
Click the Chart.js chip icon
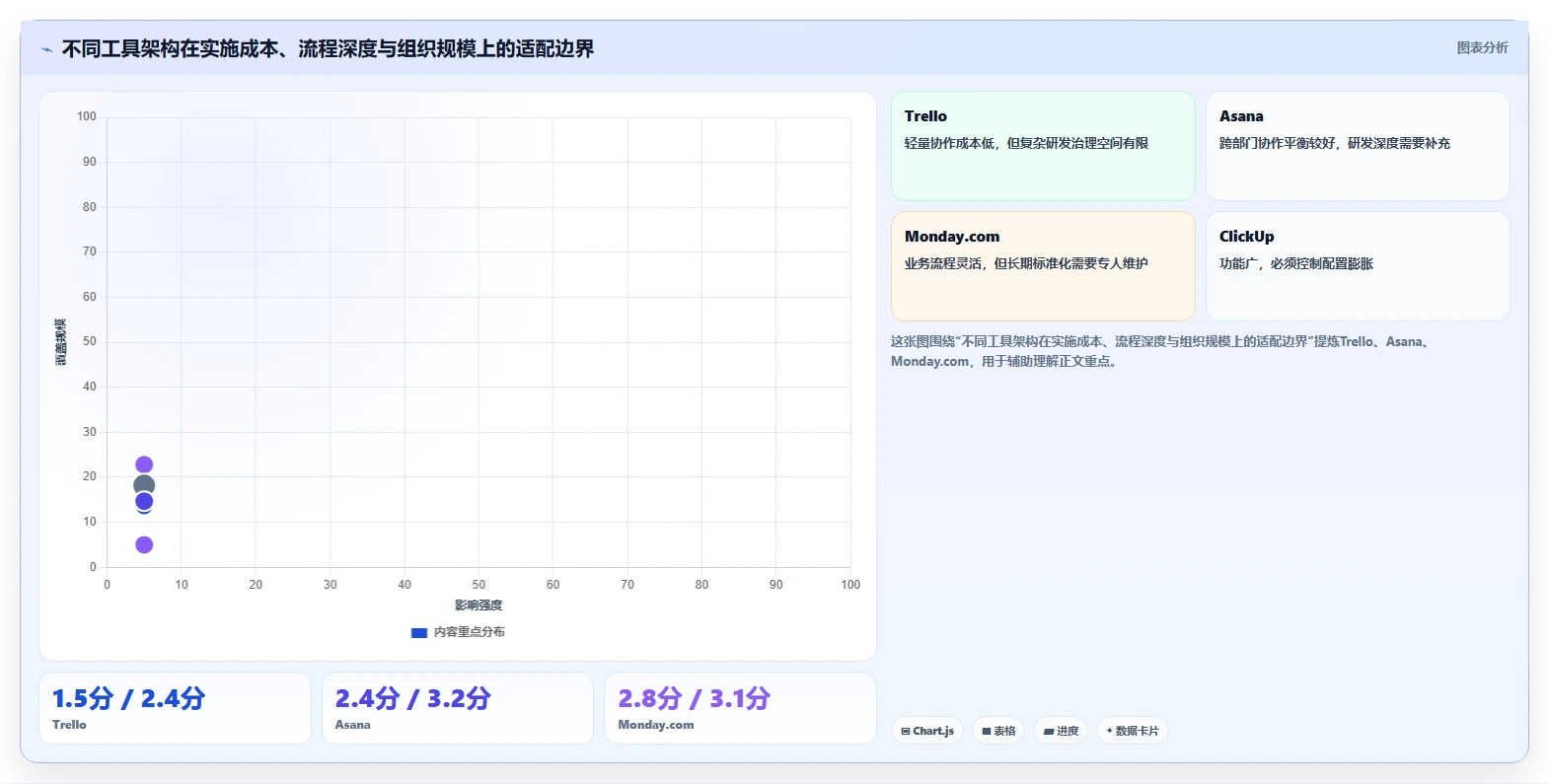click(x=906, y=731)
